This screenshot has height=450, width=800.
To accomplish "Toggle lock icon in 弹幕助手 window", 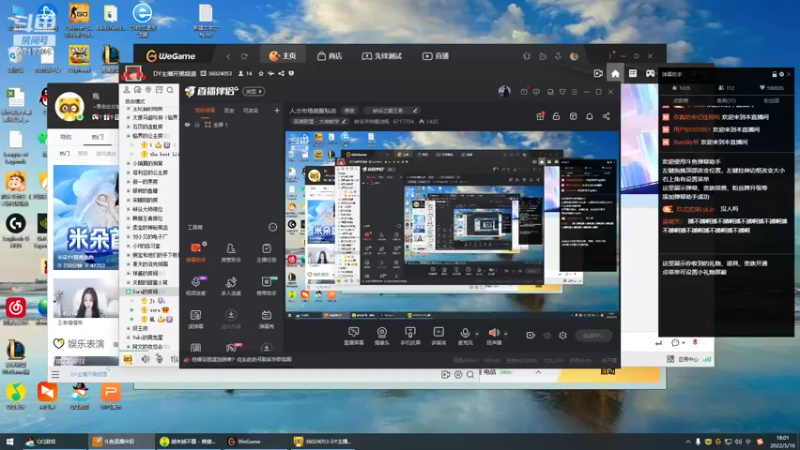I will click(774, 74).
